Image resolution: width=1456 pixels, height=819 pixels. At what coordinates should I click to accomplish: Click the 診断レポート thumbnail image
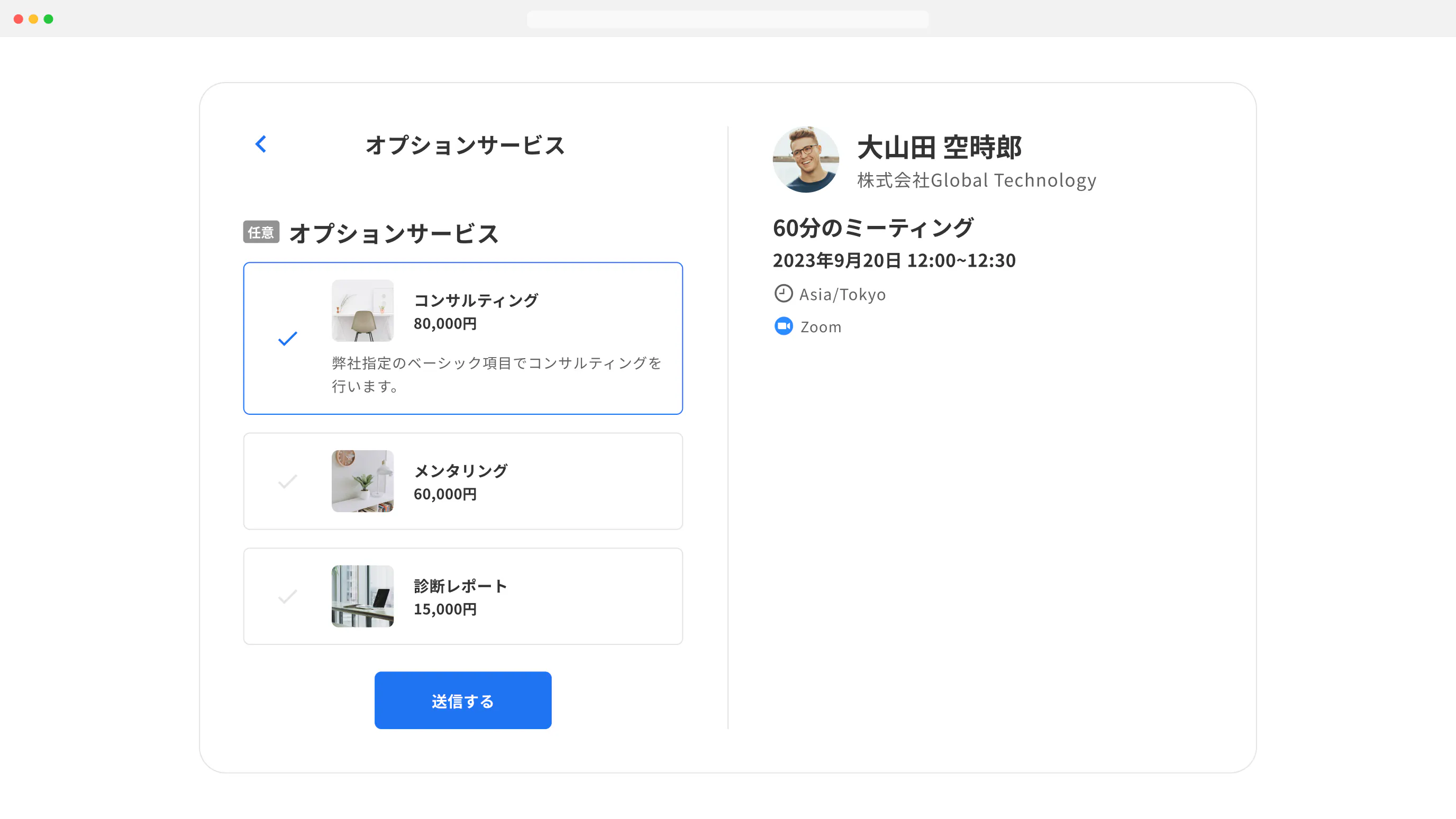[362, 596]
